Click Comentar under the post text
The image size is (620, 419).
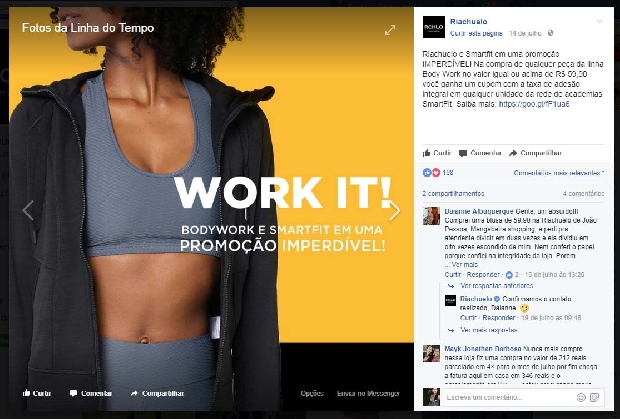point(480,153)
